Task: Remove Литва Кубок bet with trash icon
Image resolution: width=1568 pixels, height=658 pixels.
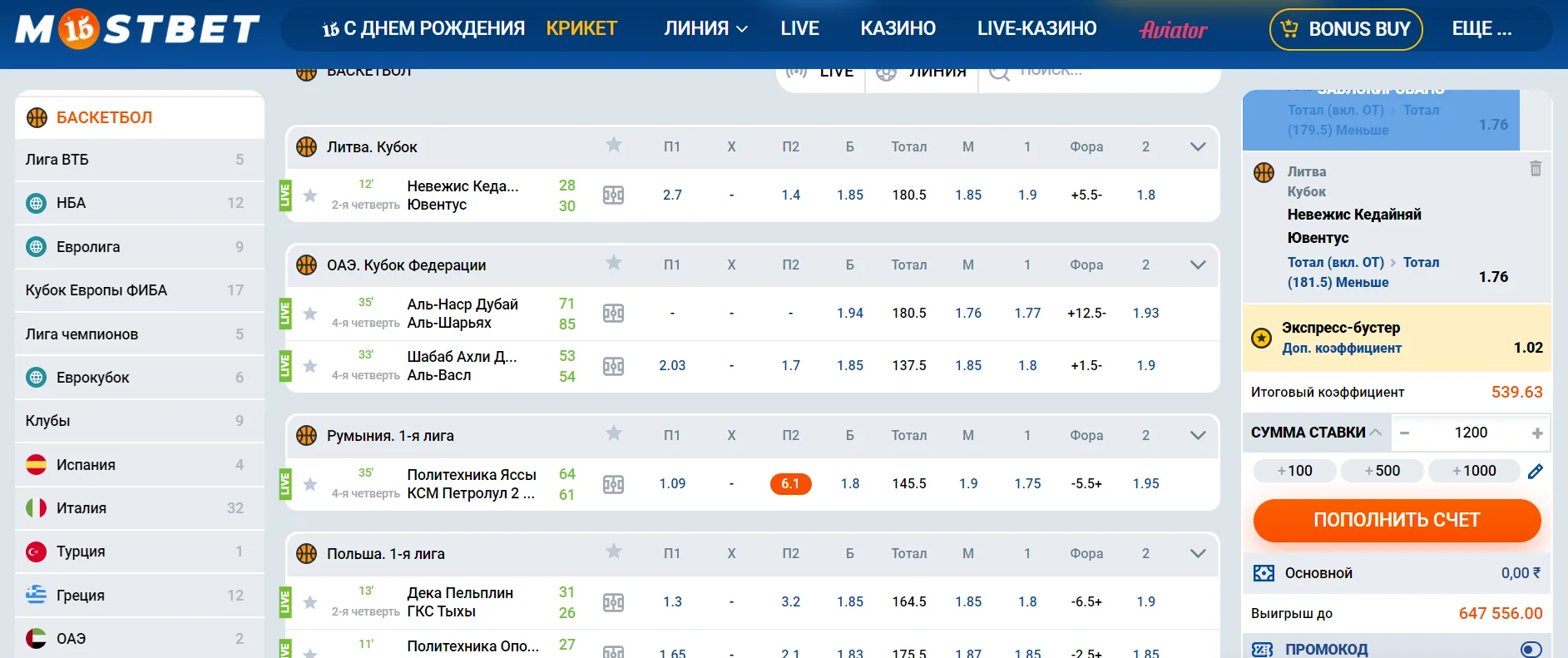Action: point(1536,169)
